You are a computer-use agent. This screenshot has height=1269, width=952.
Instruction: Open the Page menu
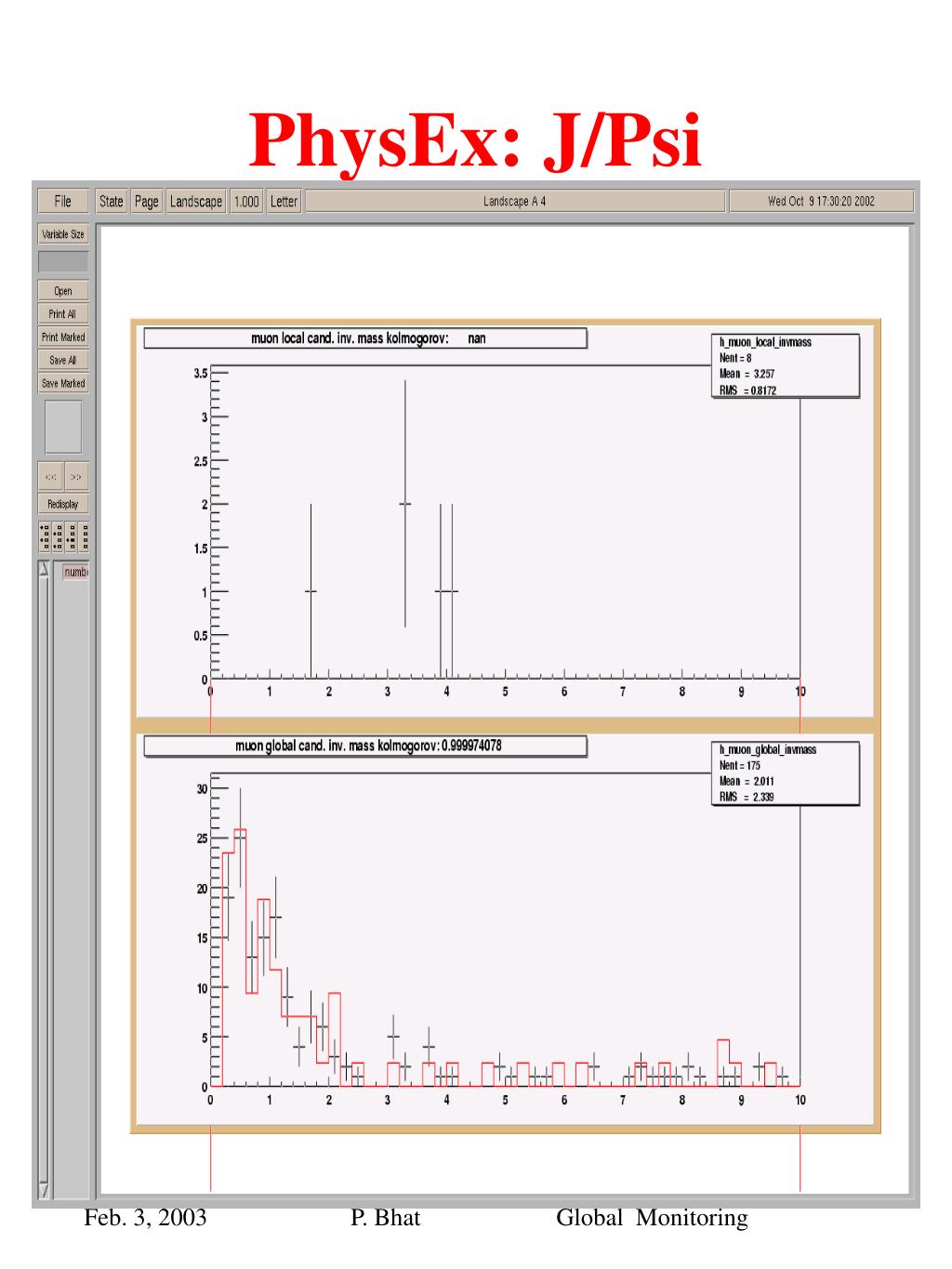(x=146, y=201)
